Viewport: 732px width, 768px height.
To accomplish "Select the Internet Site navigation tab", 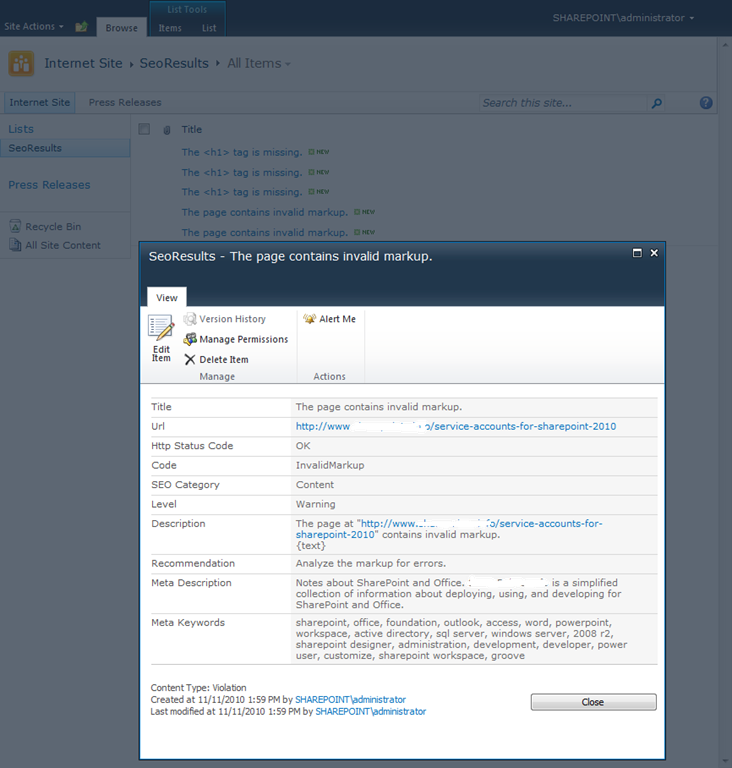I will 40,102.
